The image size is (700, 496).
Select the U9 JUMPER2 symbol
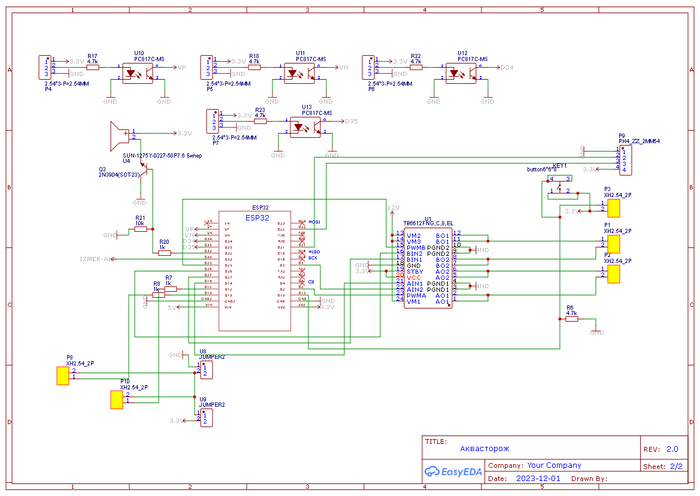point(206,418)
